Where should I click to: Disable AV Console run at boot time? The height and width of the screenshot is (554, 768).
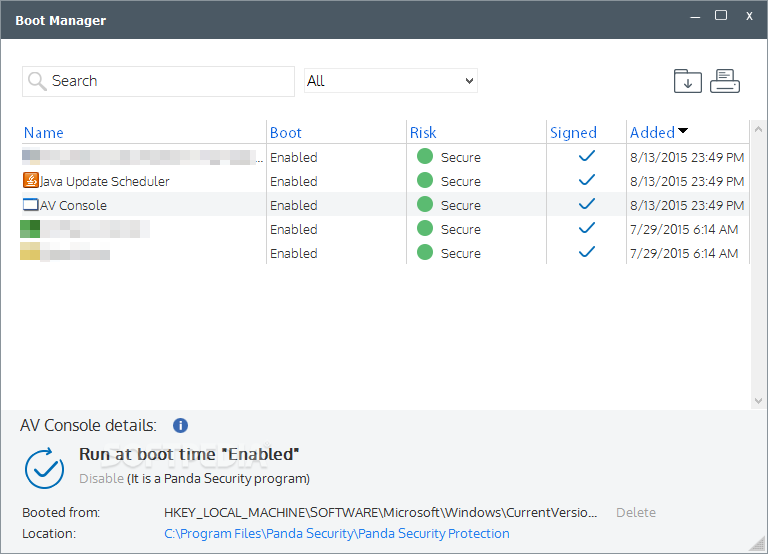(x=101, y=478)
